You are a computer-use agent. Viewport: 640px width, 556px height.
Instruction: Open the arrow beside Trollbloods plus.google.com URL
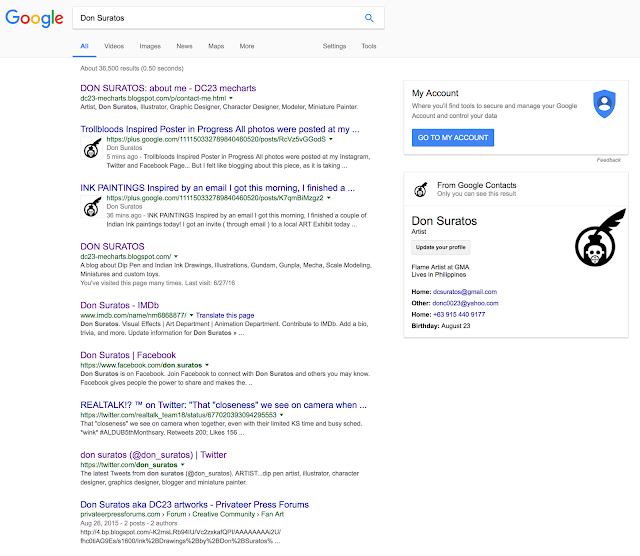click(x=331, y=139)
